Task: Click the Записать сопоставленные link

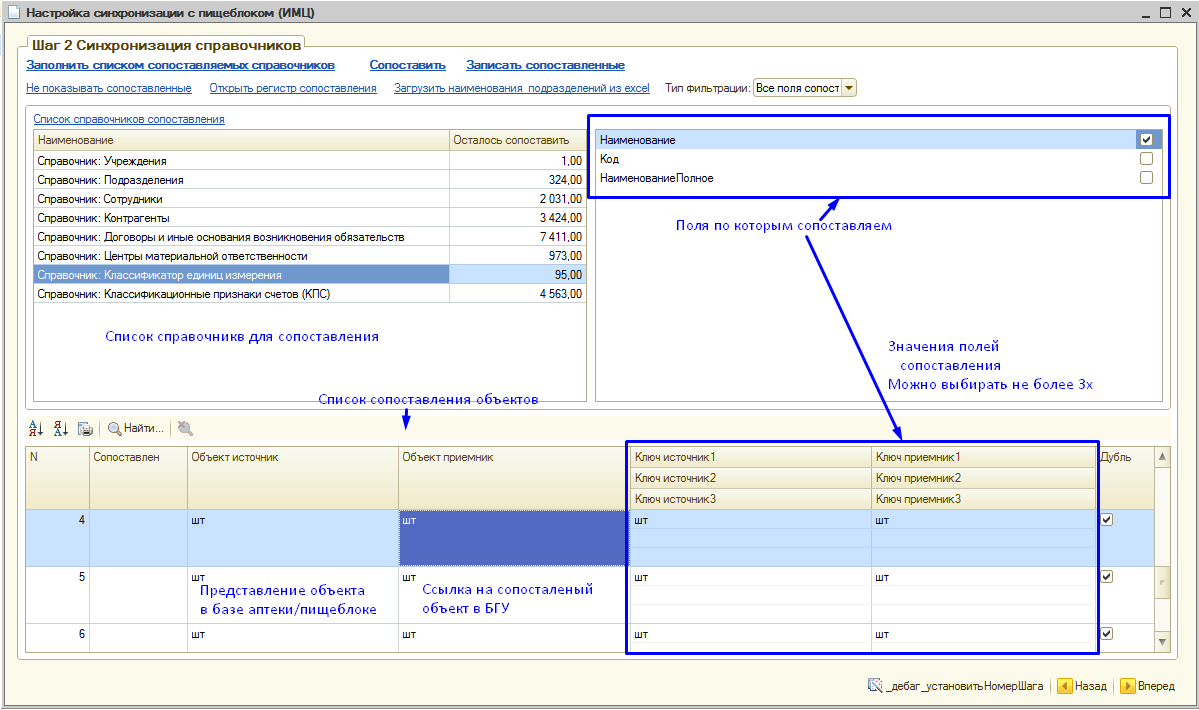Action: [545, 65]
